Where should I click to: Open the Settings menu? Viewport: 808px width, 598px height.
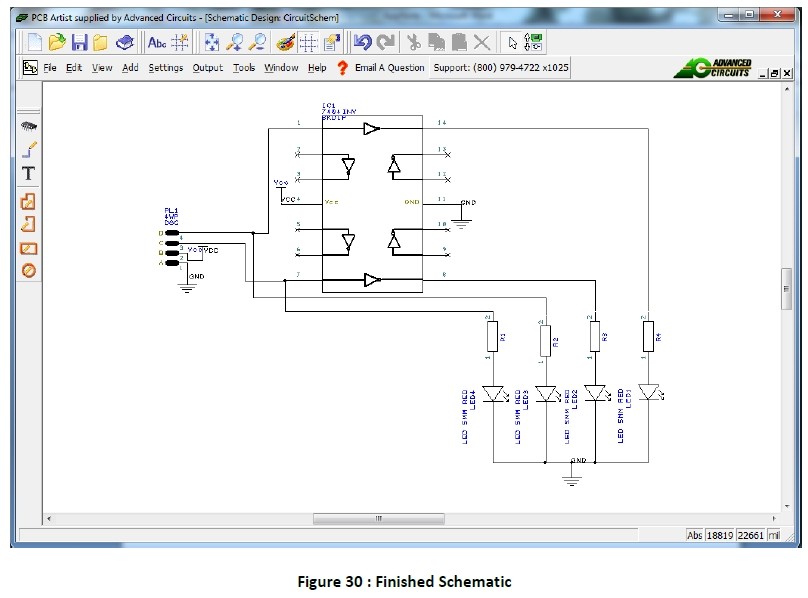(x=166, y=68)
